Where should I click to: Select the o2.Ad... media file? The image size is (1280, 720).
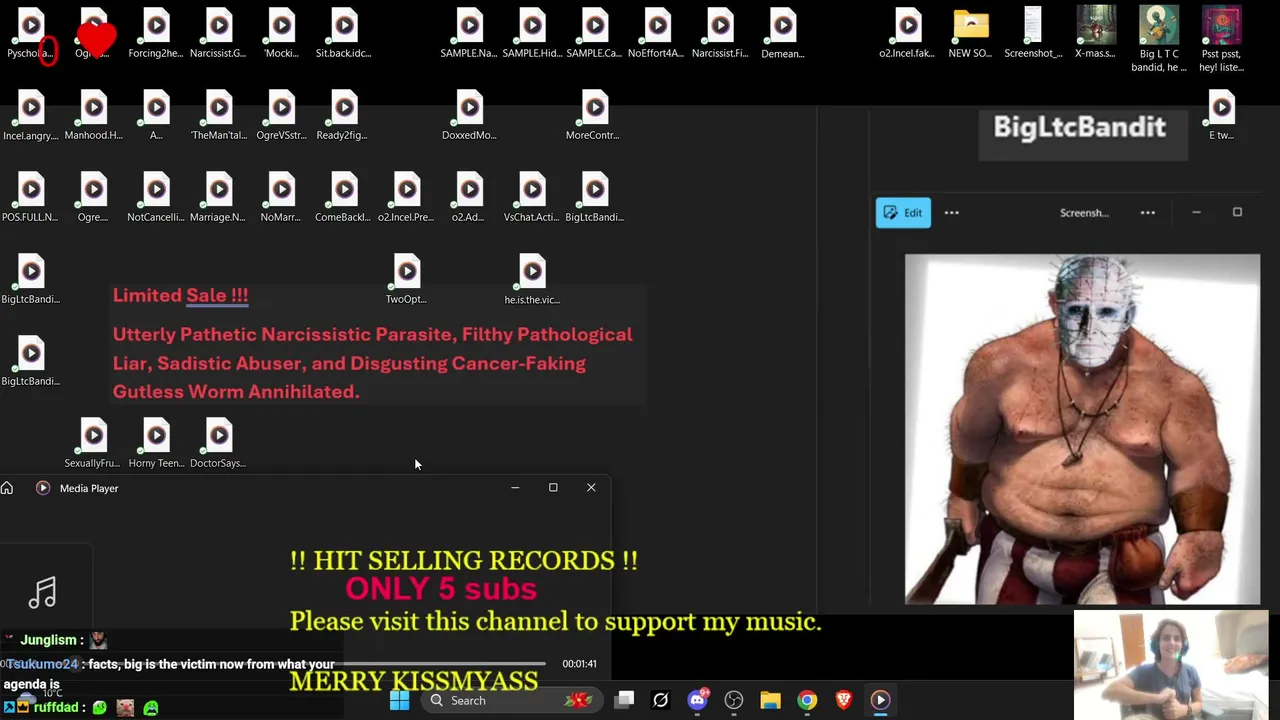pos(469,198)
